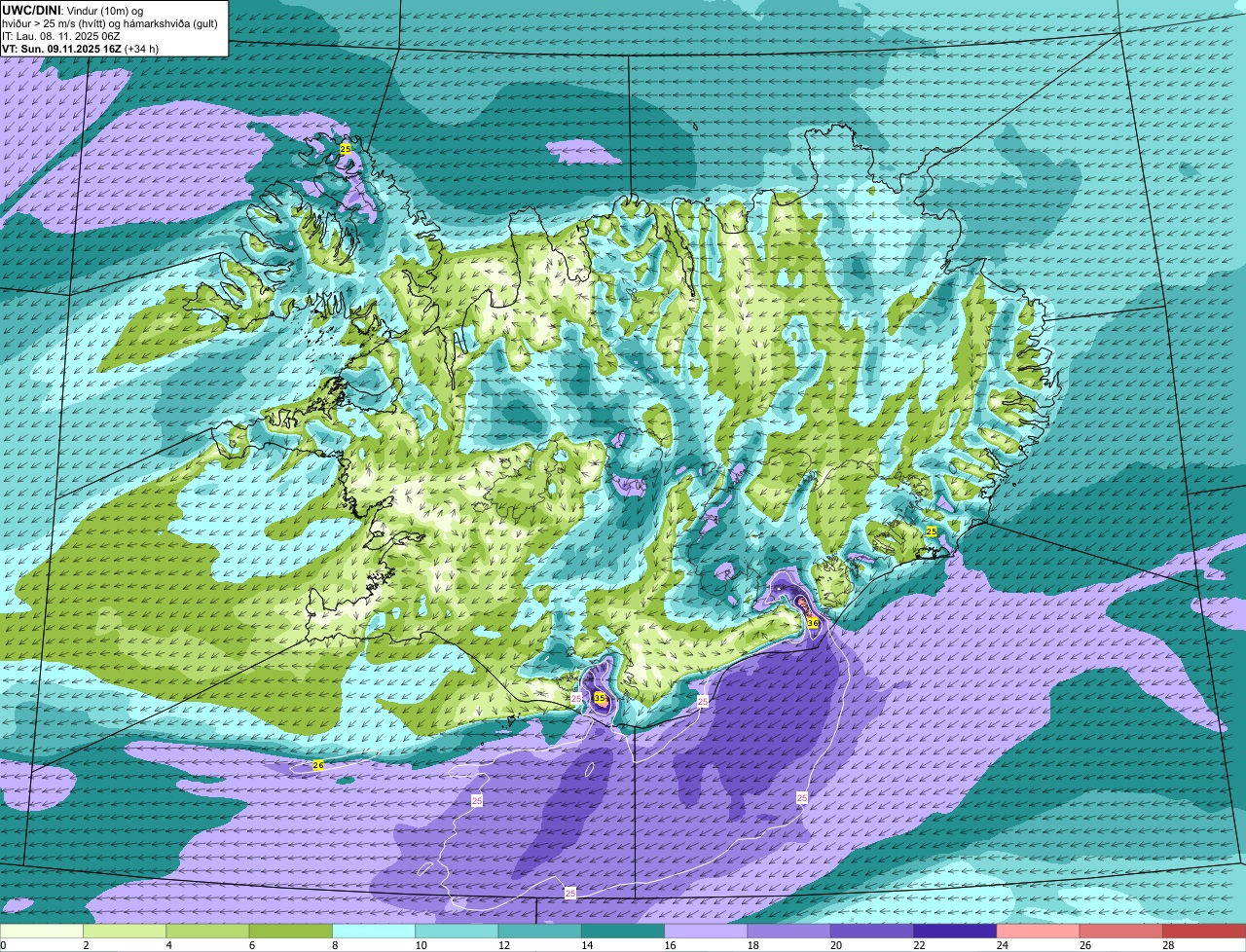Click the legend scale number 16
The image size is (1246, 952).
[x=670, y=945]
